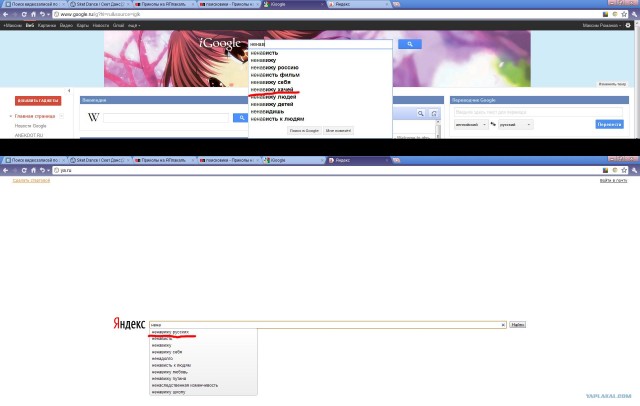
Task: Open Видео in Google top bar
Action: (x=66, y=25)
